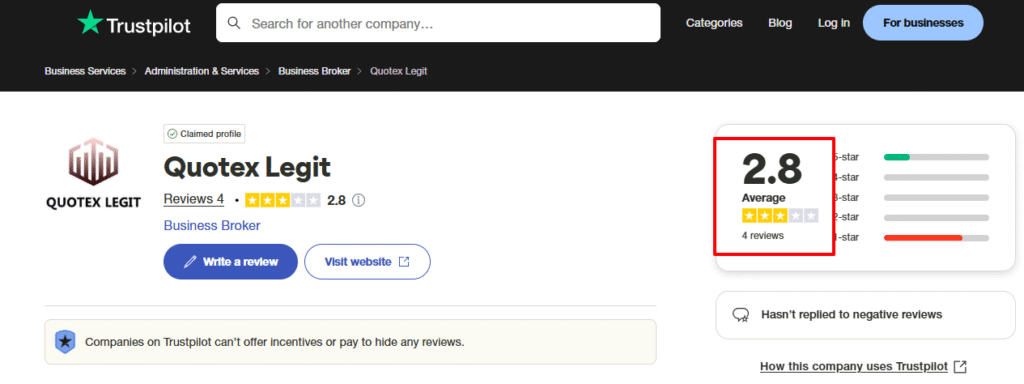Focus the Search for another company field
Viewport: 1024px width, 384px height.
438,23
